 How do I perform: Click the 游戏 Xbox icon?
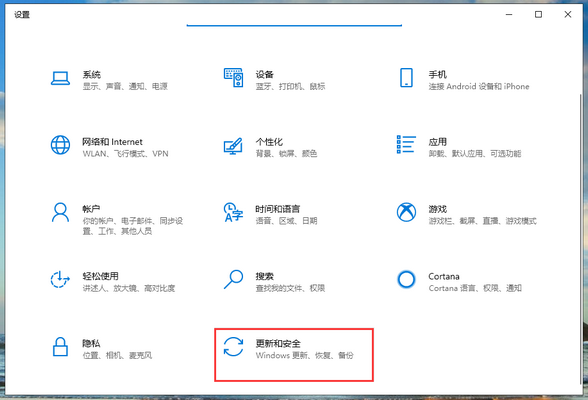(406, 212)
